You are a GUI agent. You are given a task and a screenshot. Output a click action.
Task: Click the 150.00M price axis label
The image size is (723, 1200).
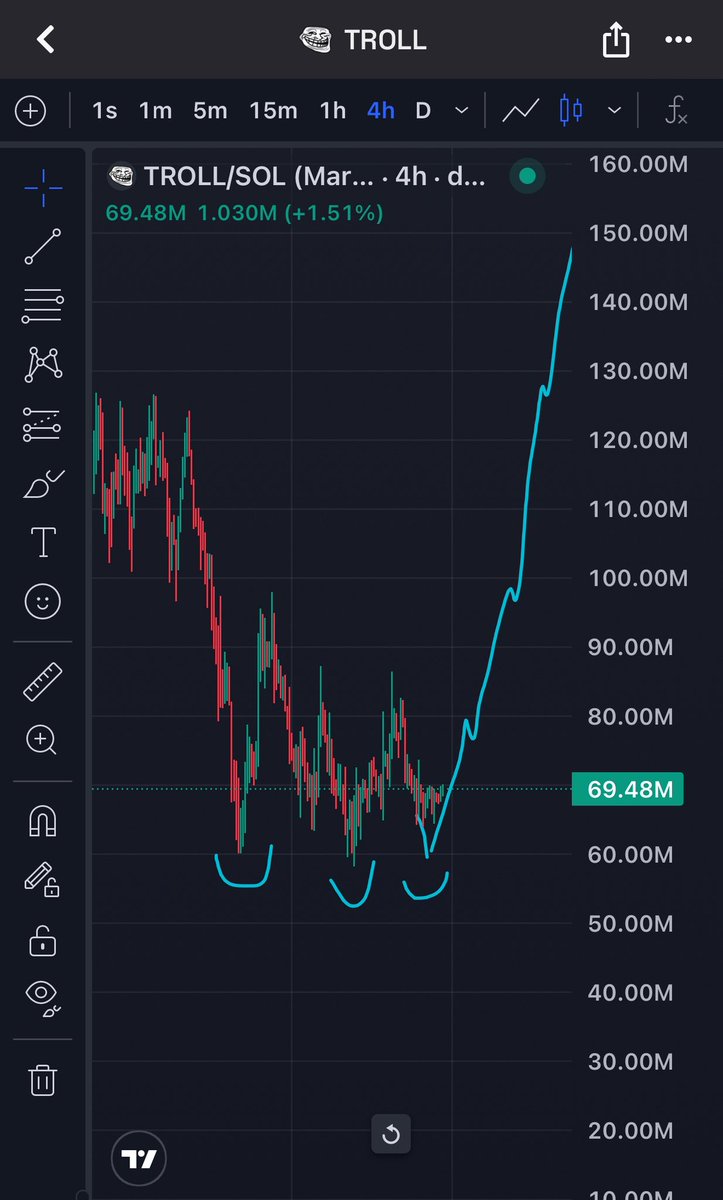click(637, 232)
